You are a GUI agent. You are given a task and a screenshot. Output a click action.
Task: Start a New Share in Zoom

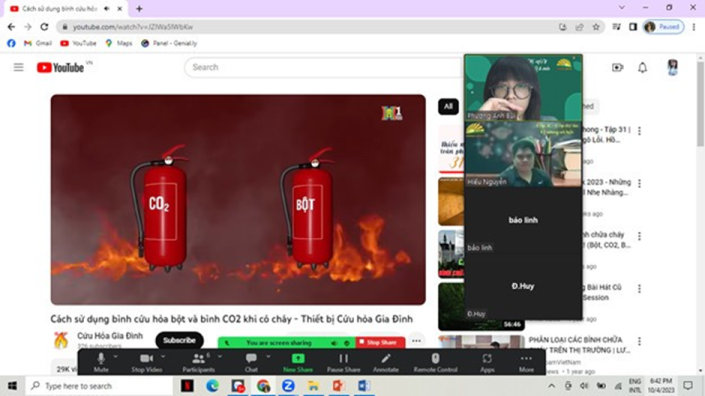point(298,362)
